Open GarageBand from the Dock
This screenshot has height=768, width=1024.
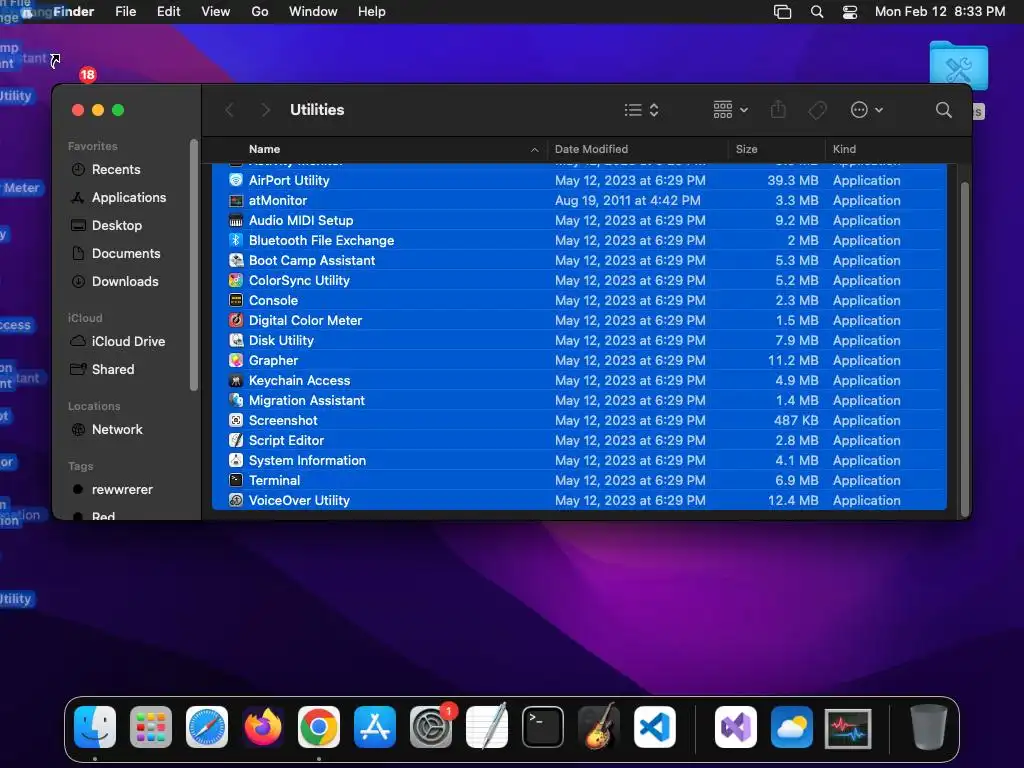click(599, 726)
